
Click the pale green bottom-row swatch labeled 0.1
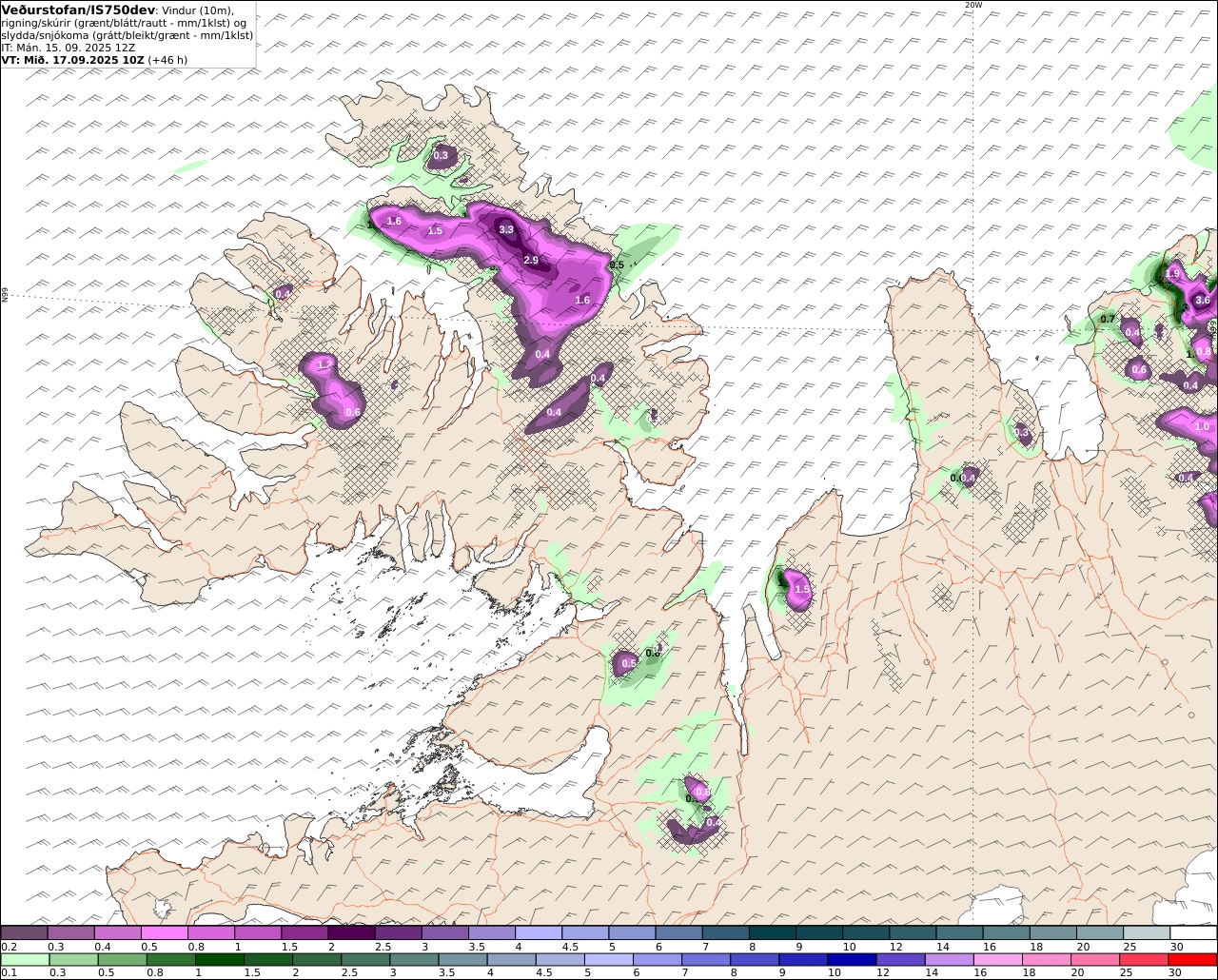(x=25, y=959)
